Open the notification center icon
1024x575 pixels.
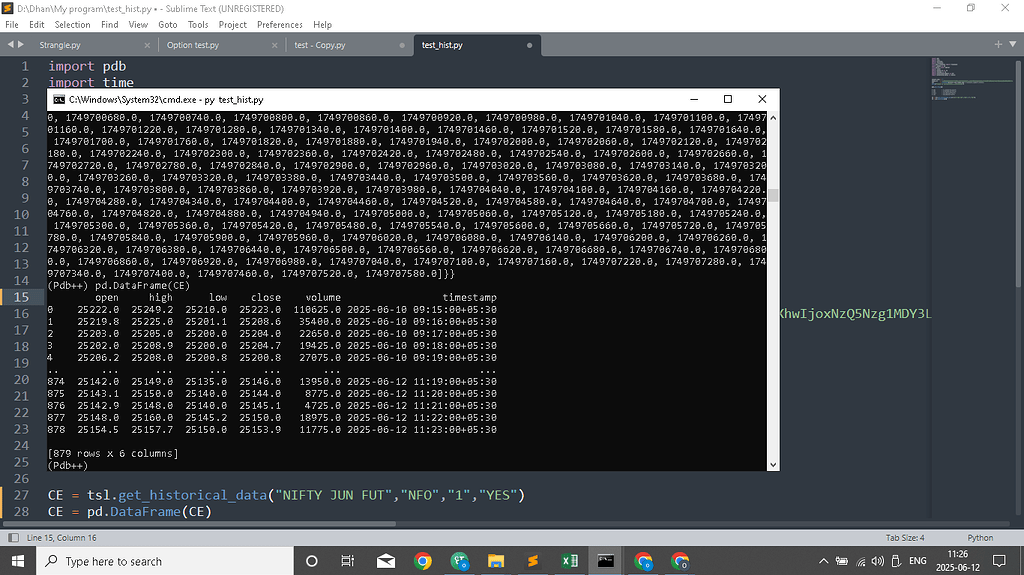tap(999, 561)
